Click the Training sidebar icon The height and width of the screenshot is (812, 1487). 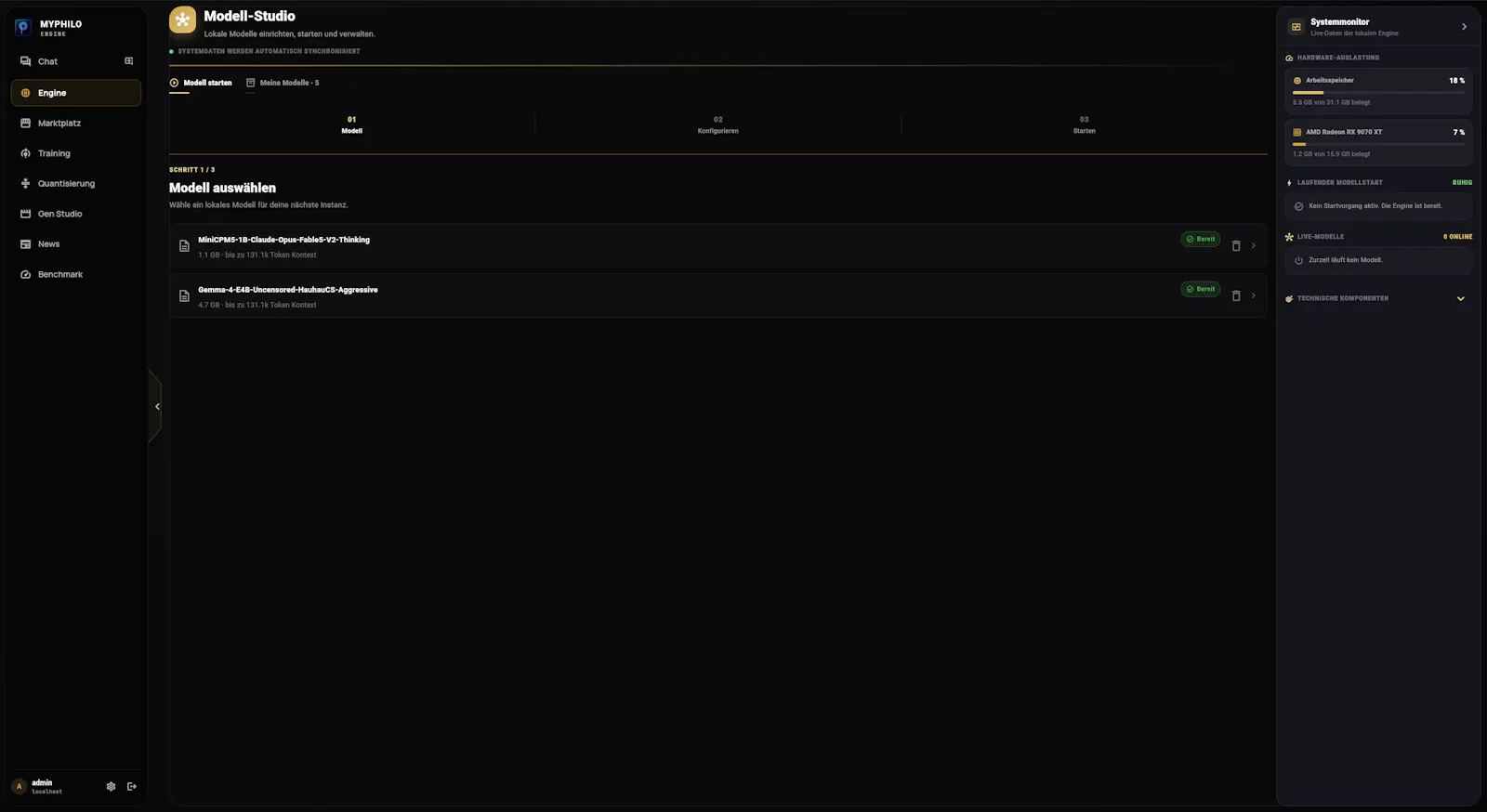coord(26,153)
